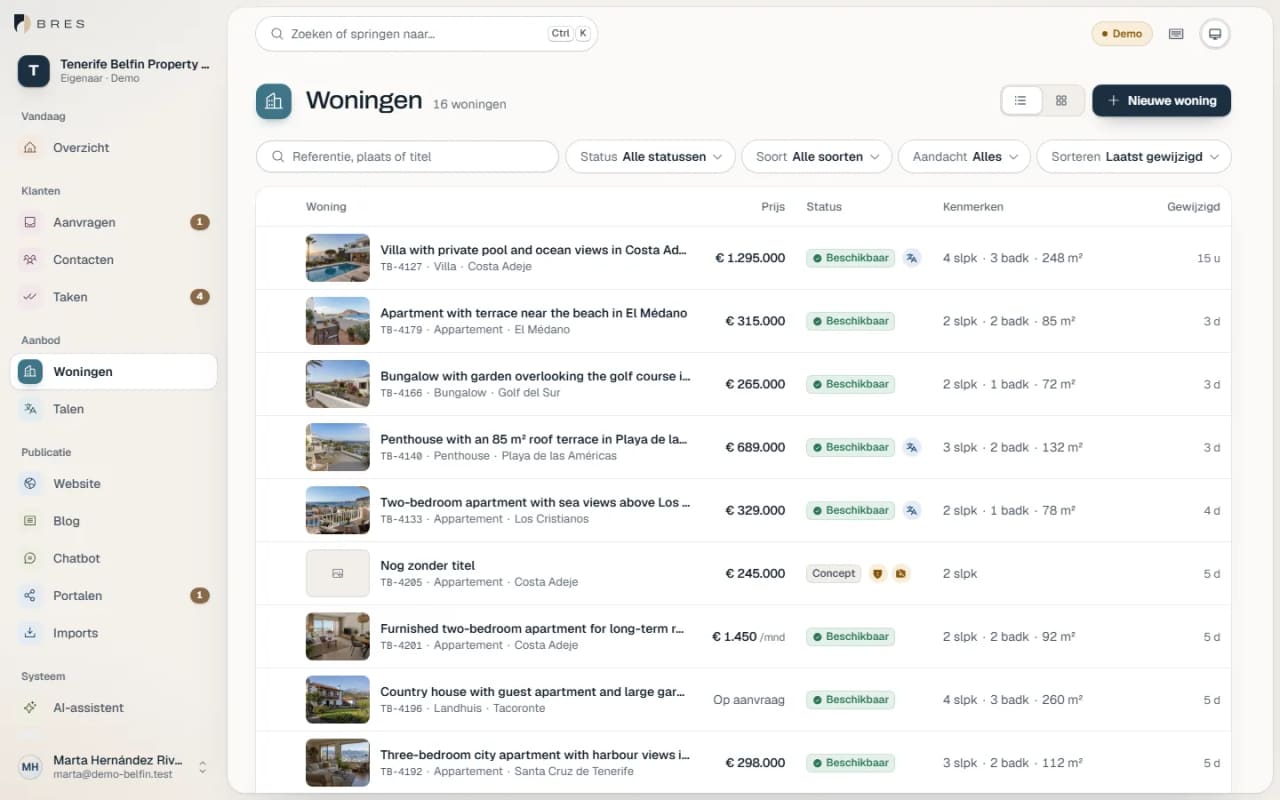1280x800 pixels.
Task: Select Woningen in the sidebar
Action: click(113, 372)
